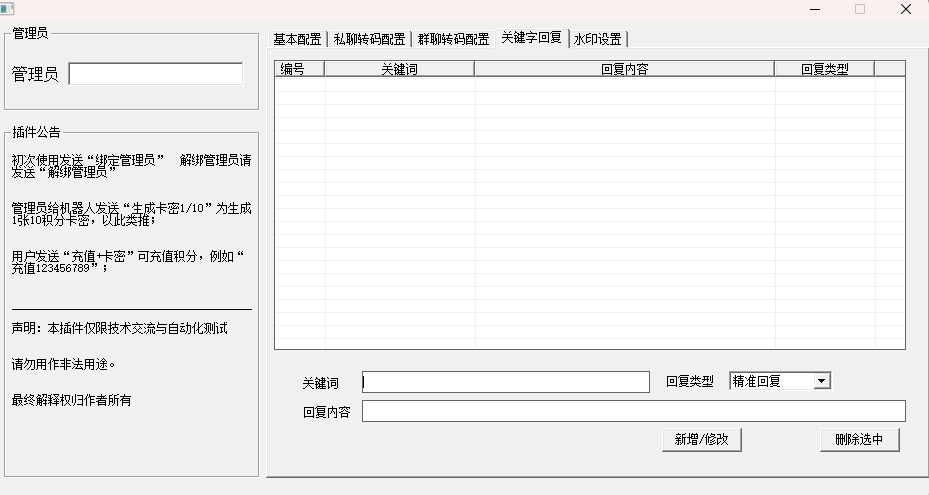
Task: Click the 回复内容 column header
Action: point(624,69)
